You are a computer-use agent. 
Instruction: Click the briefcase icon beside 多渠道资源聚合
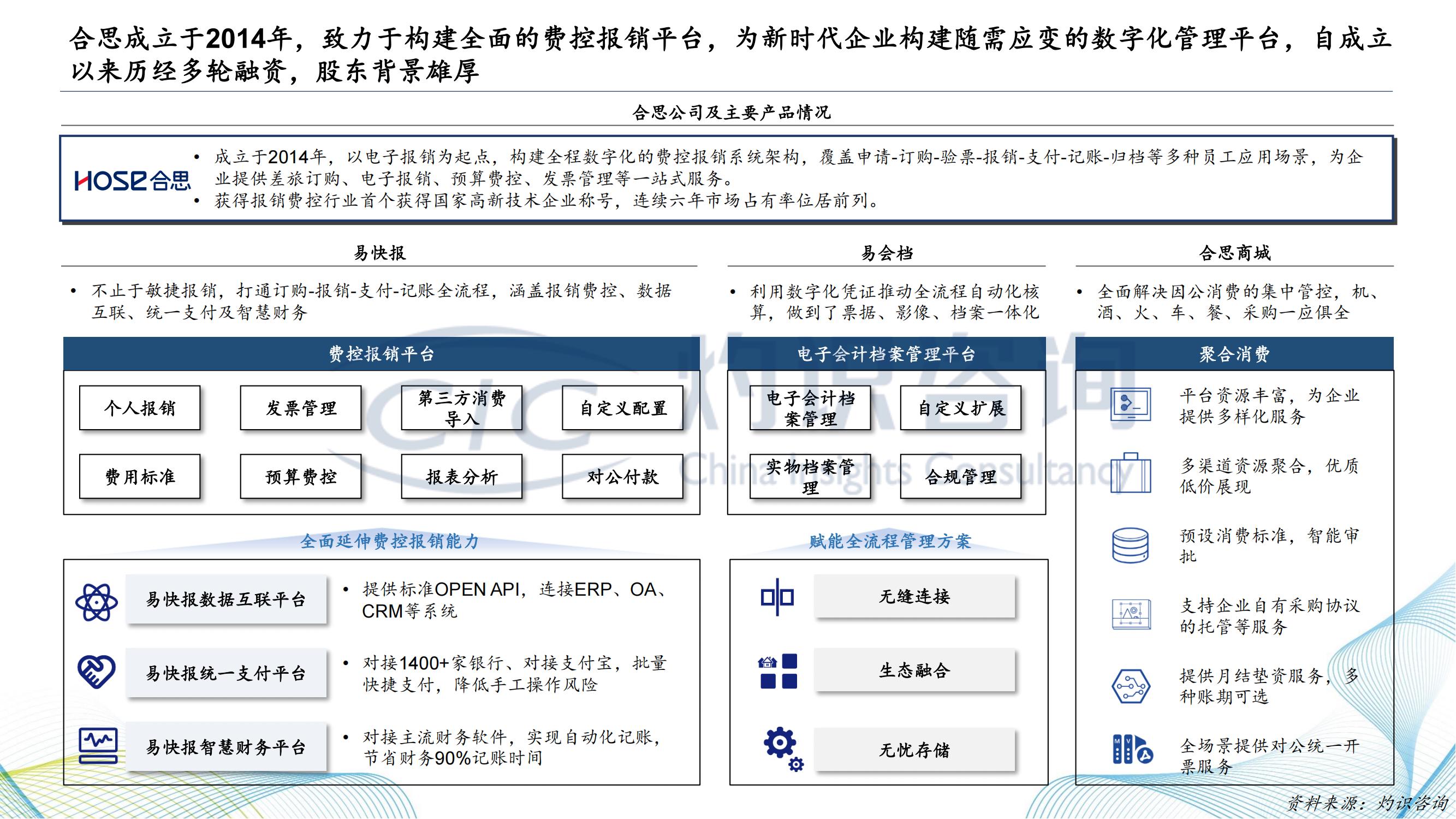[1131, 473]
